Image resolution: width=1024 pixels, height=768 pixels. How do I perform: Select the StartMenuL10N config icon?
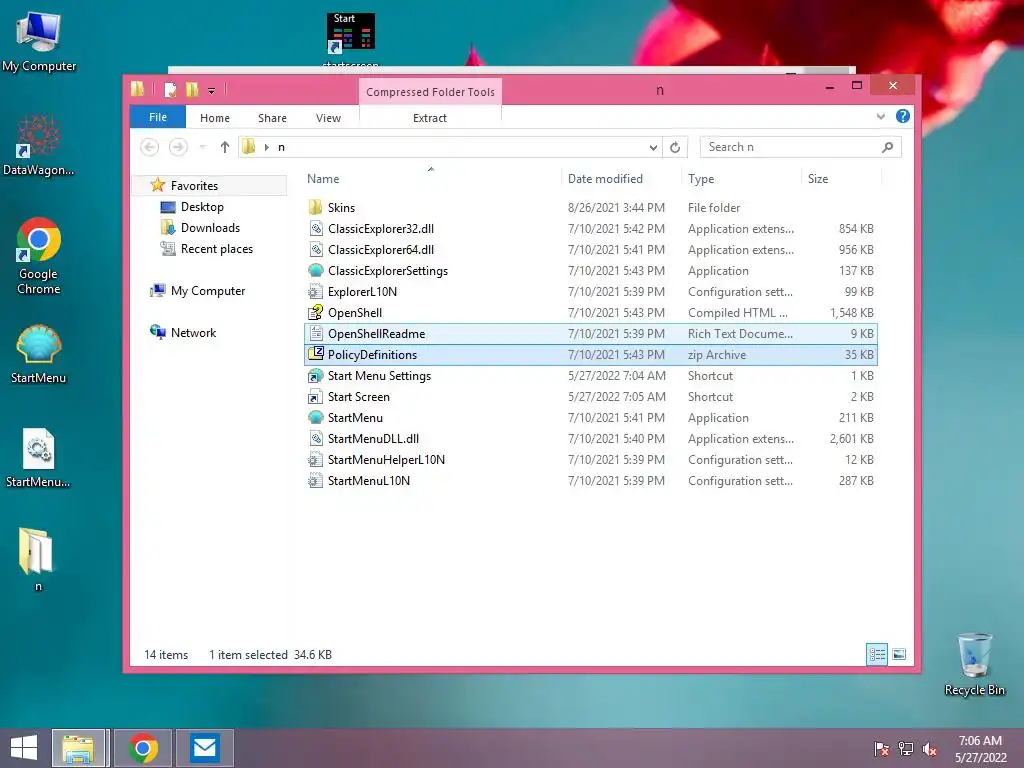coord(315,480)
